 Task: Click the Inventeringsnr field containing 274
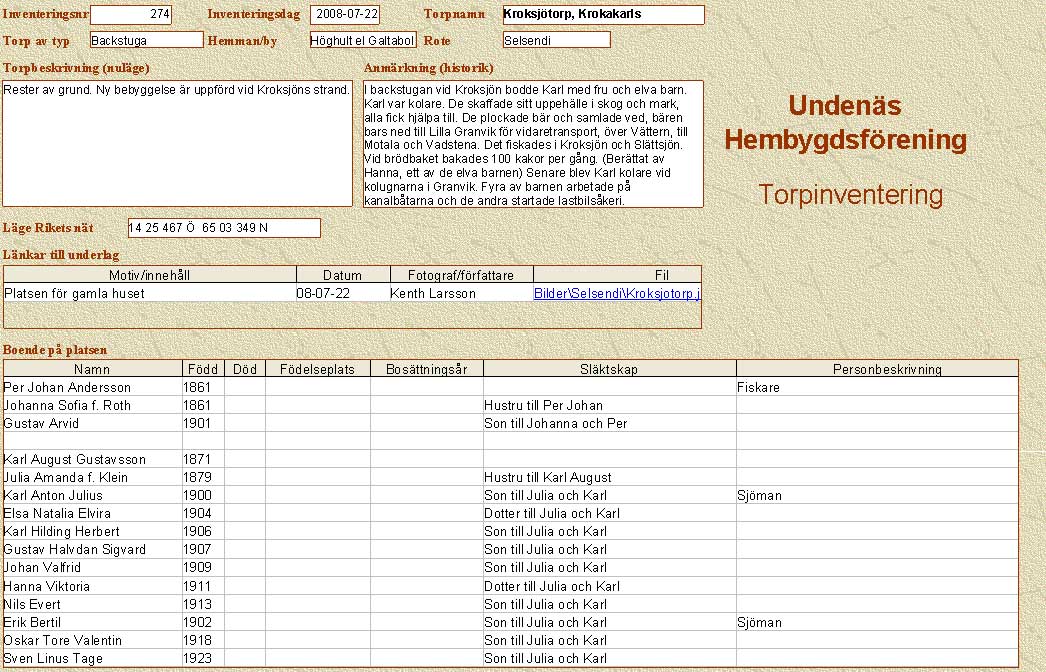point(131,15)
